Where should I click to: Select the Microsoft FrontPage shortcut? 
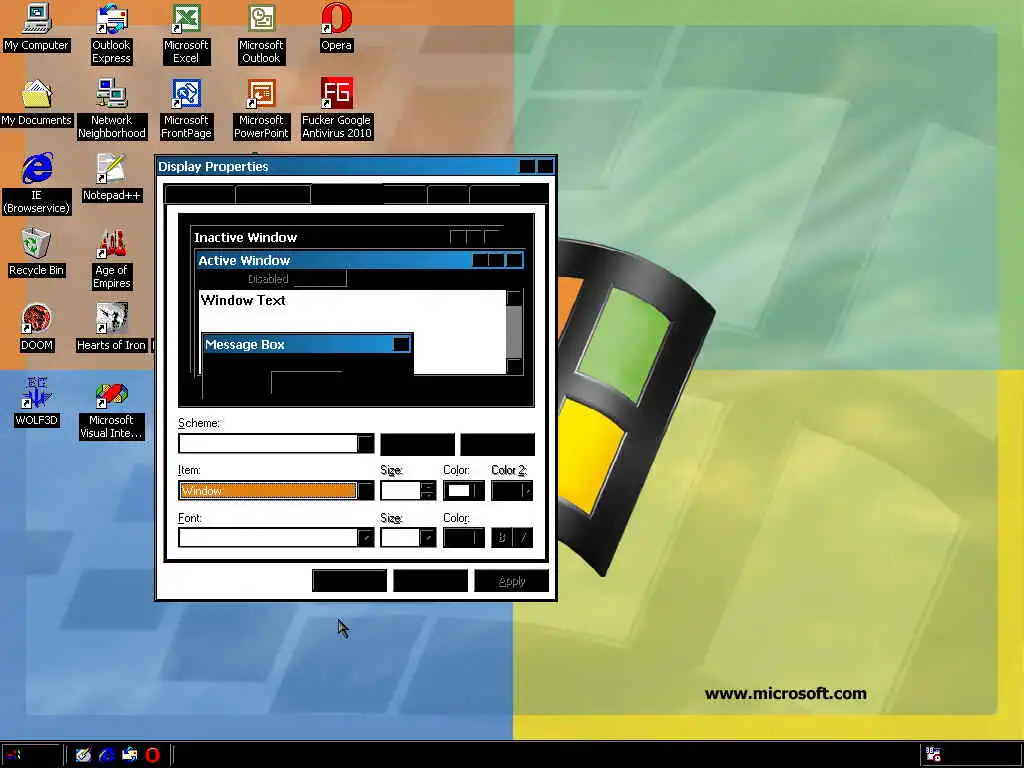186,109
